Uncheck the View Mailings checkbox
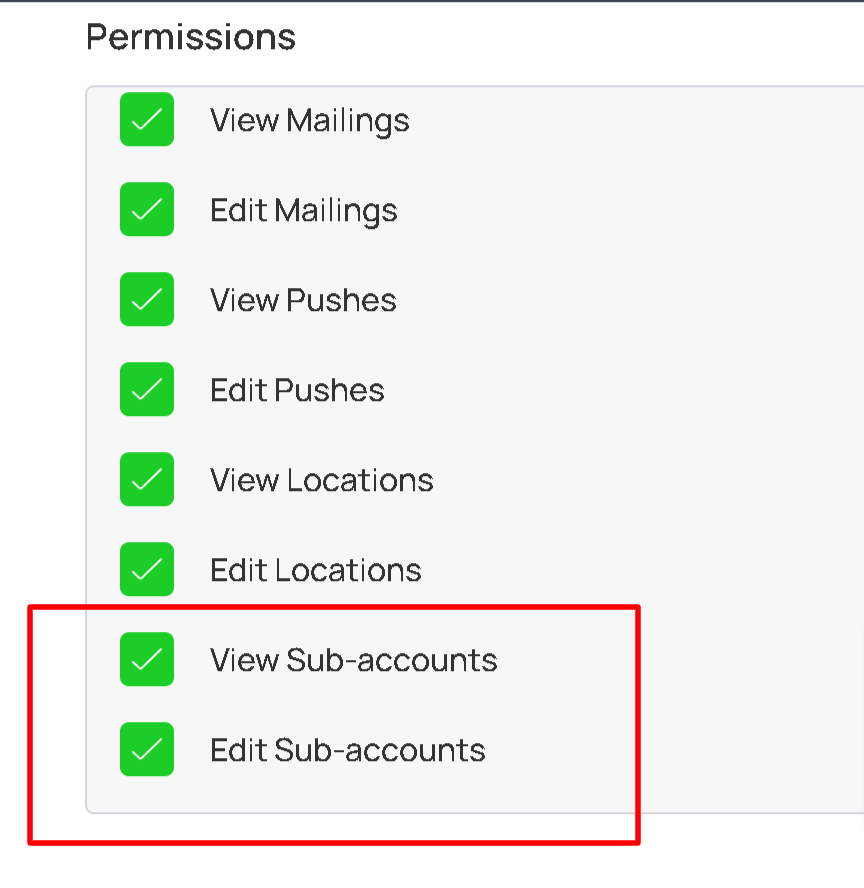Image resolution: width=864 pixels, height=888 pixels. [147, 120]
